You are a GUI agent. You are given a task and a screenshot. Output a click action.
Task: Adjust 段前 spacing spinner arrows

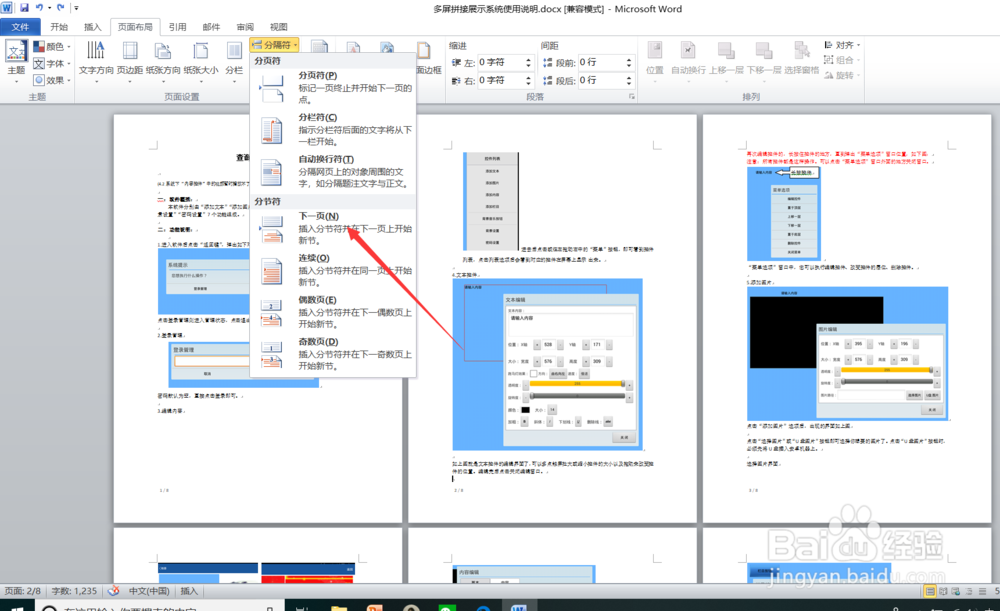click(x=629, y=63)
